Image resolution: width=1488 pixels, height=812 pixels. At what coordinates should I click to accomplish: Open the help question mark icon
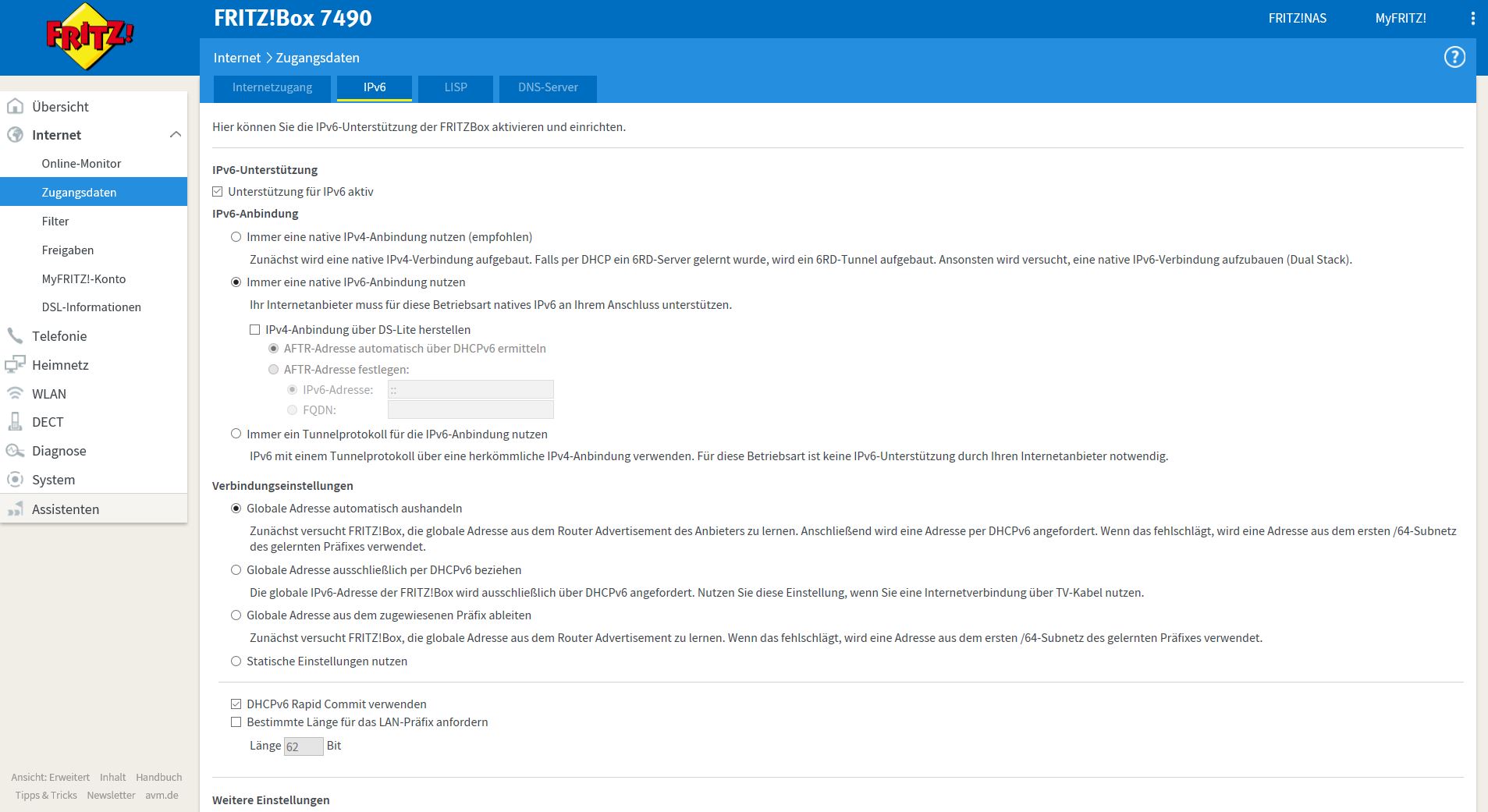point(1454,57)
